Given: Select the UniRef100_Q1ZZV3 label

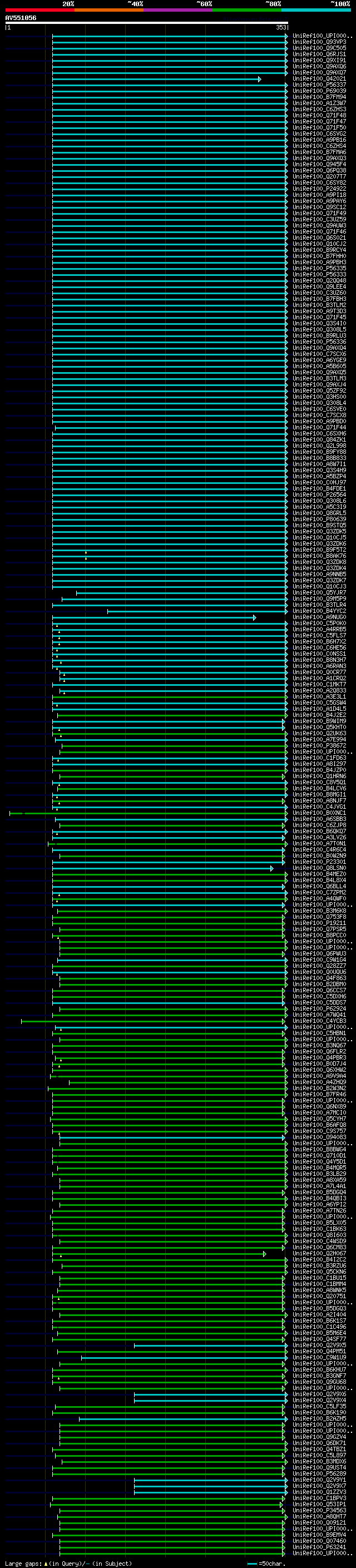Looking at the screenshot, I should (x=319, y=1492).
